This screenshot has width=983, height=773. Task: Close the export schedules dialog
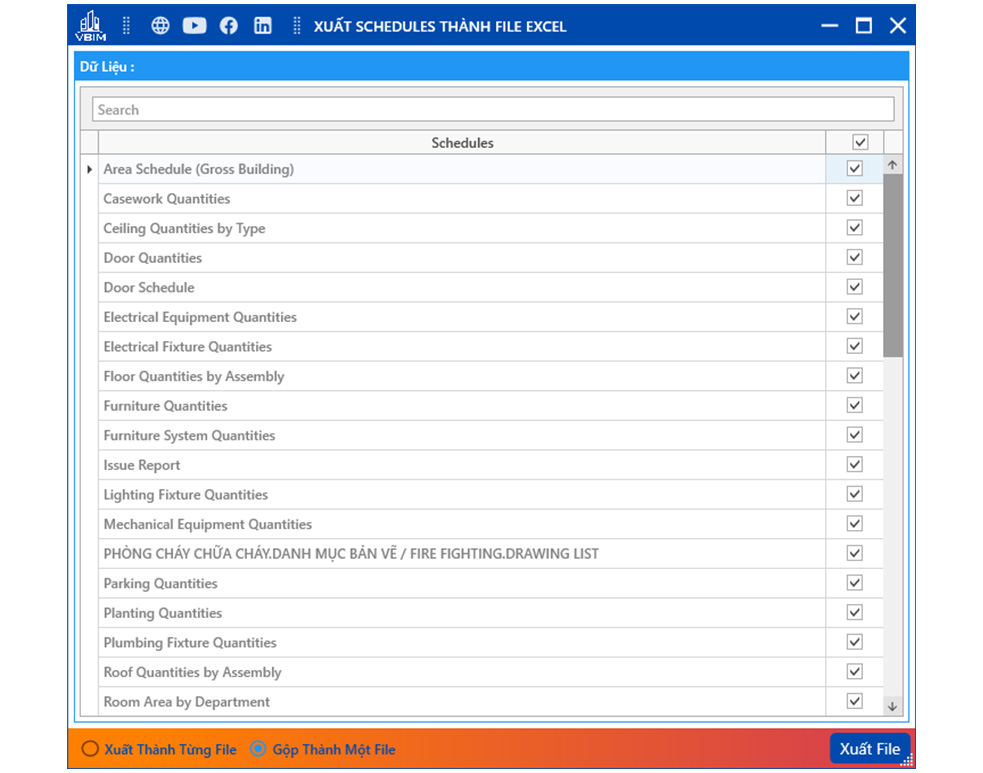point(897,26)
